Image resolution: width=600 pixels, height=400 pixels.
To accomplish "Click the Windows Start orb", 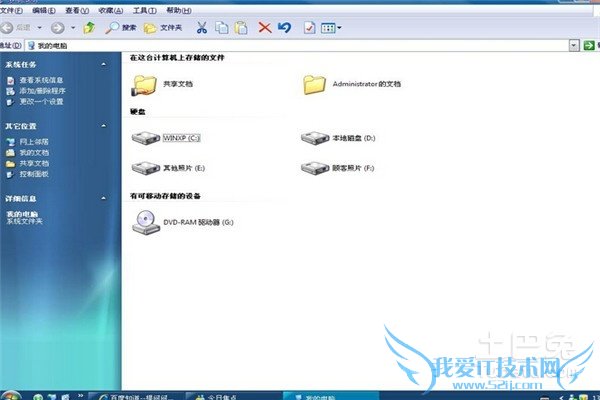I will (x=11, y=396).
